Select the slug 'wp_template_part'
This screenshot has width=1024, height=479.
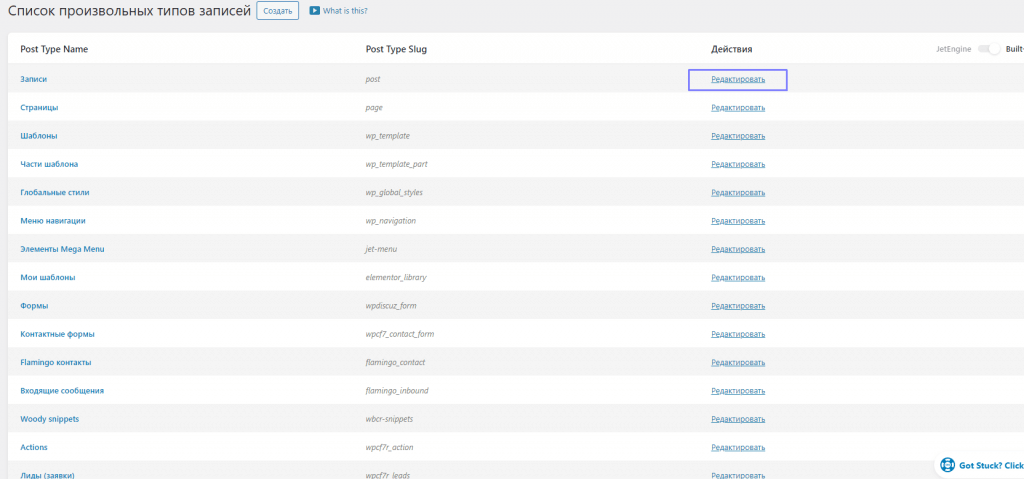coord(396,164)
